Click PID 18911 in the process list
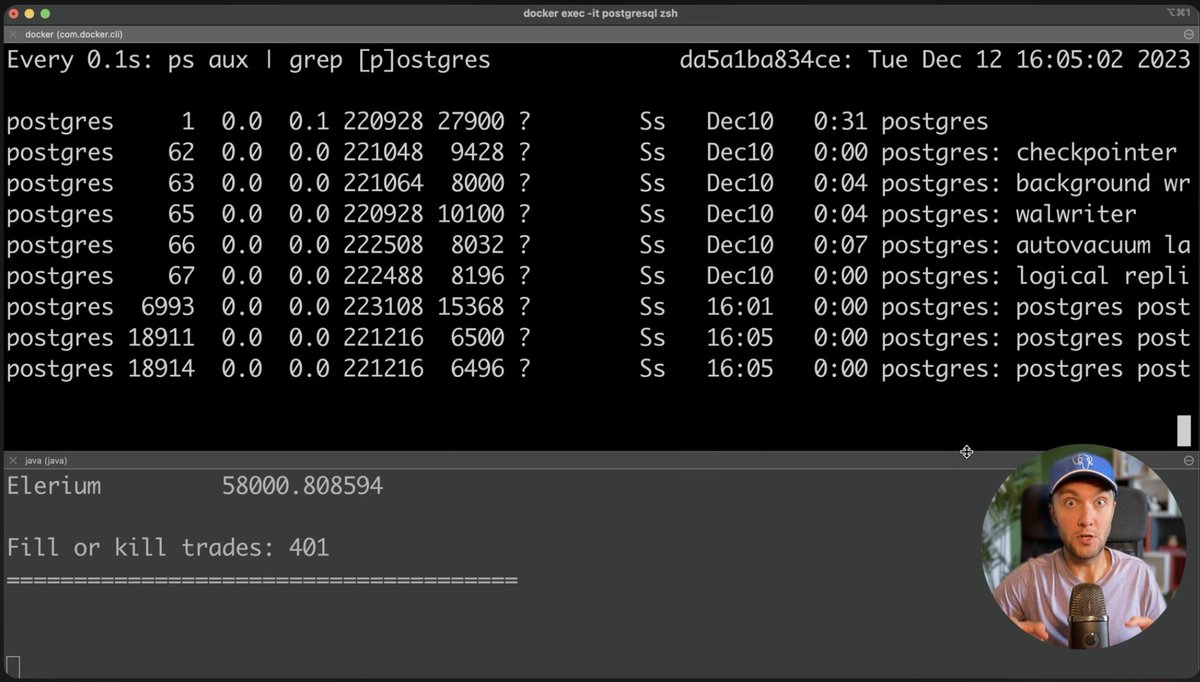 pos(161,339)
